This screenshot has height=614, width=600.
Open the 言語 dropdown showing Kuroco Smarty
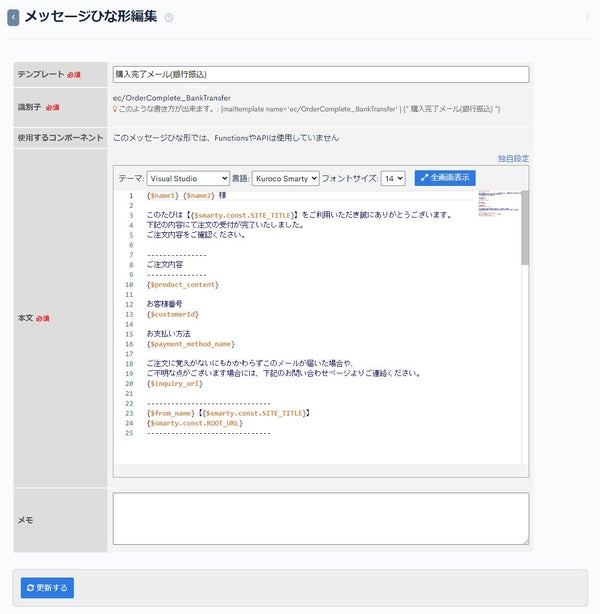click(x=286, y=179)
